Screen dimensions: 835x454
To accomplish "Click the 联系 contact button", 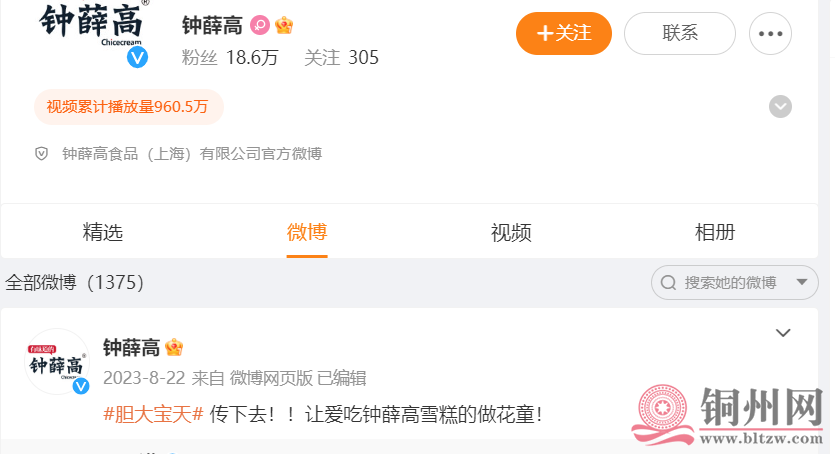I will (x=680, y=34).
